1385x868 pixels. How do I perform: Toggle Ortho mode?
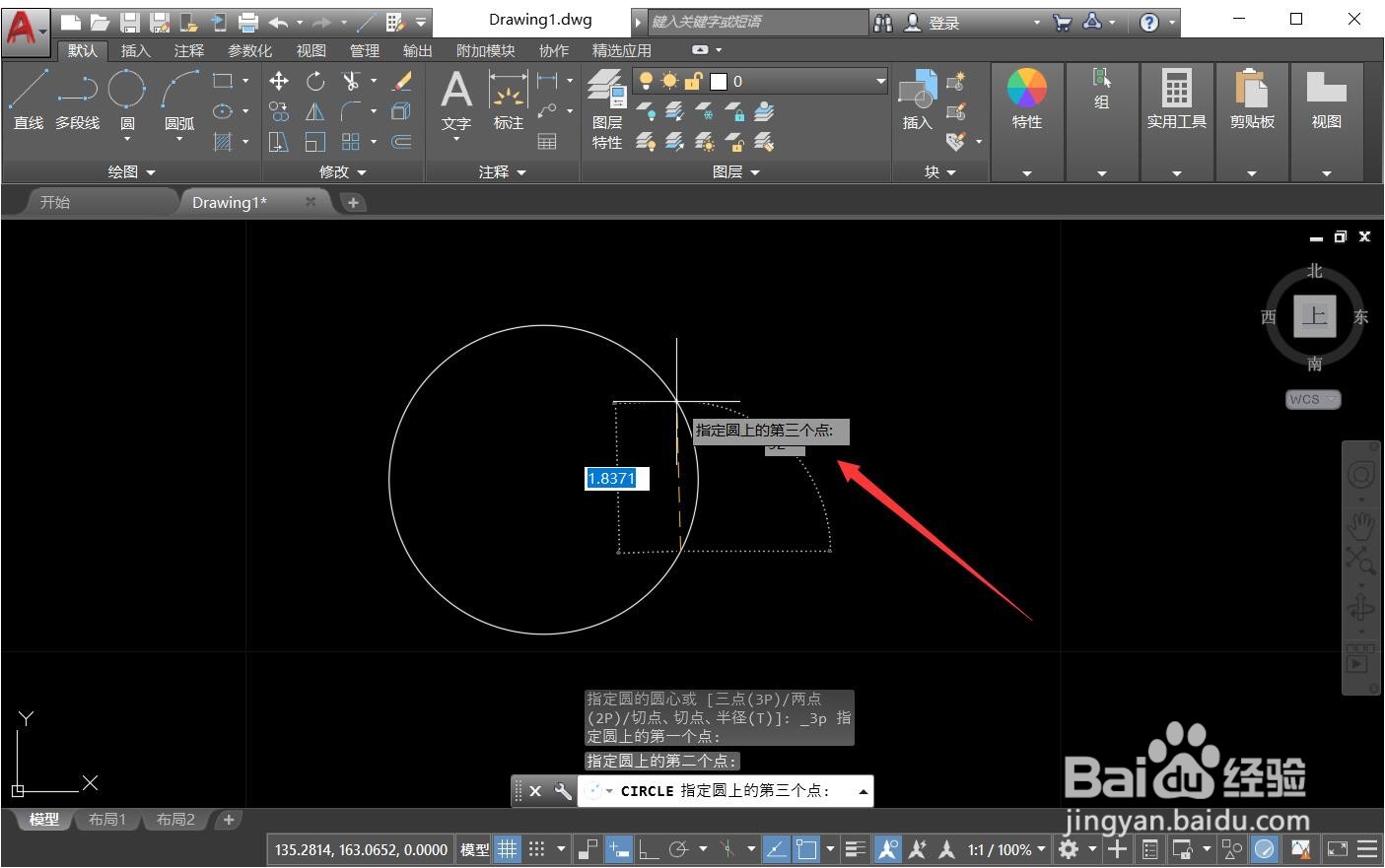coord(650,849)
